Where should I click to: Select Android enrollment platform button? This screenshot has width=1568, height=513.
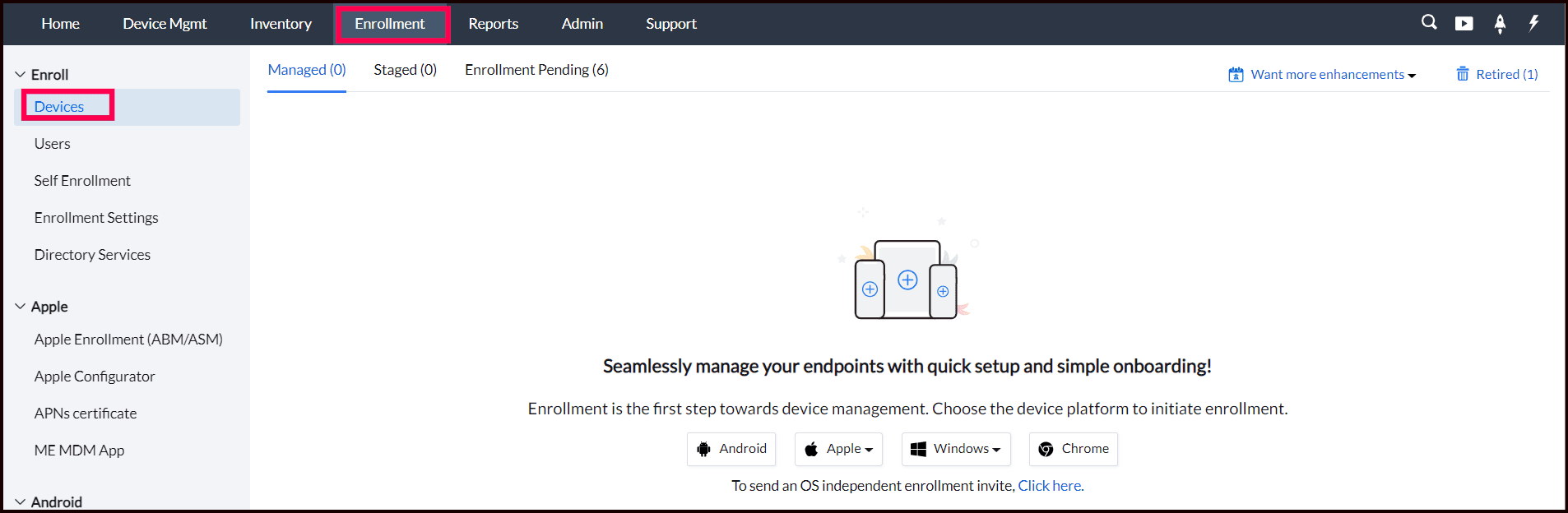731,449
